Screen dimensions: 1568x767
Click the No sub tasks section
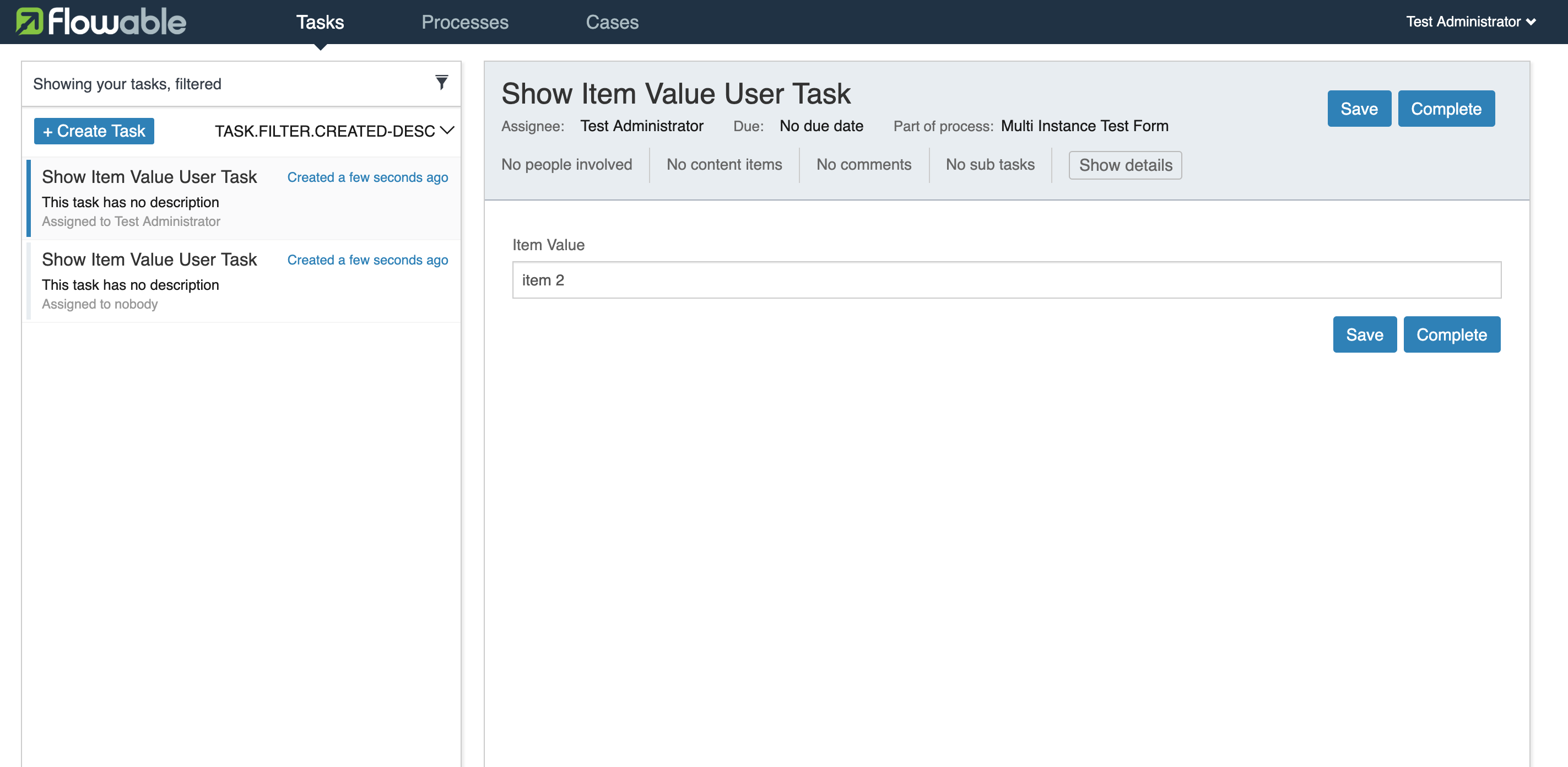pos(990,164)
